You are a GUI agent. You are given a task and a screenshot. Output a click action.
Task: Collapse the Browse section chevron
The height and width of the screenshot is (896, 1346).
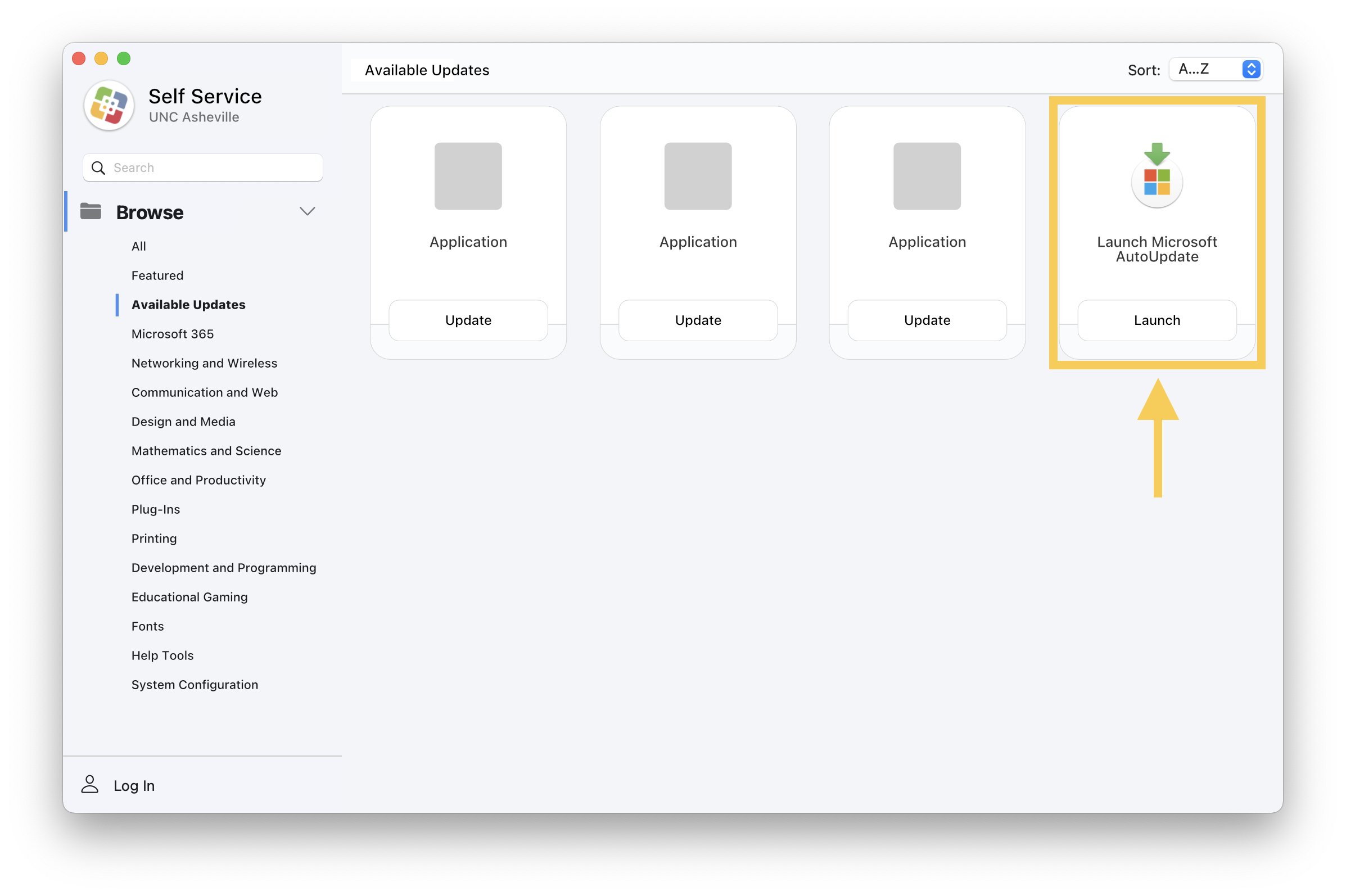(308, 211)
